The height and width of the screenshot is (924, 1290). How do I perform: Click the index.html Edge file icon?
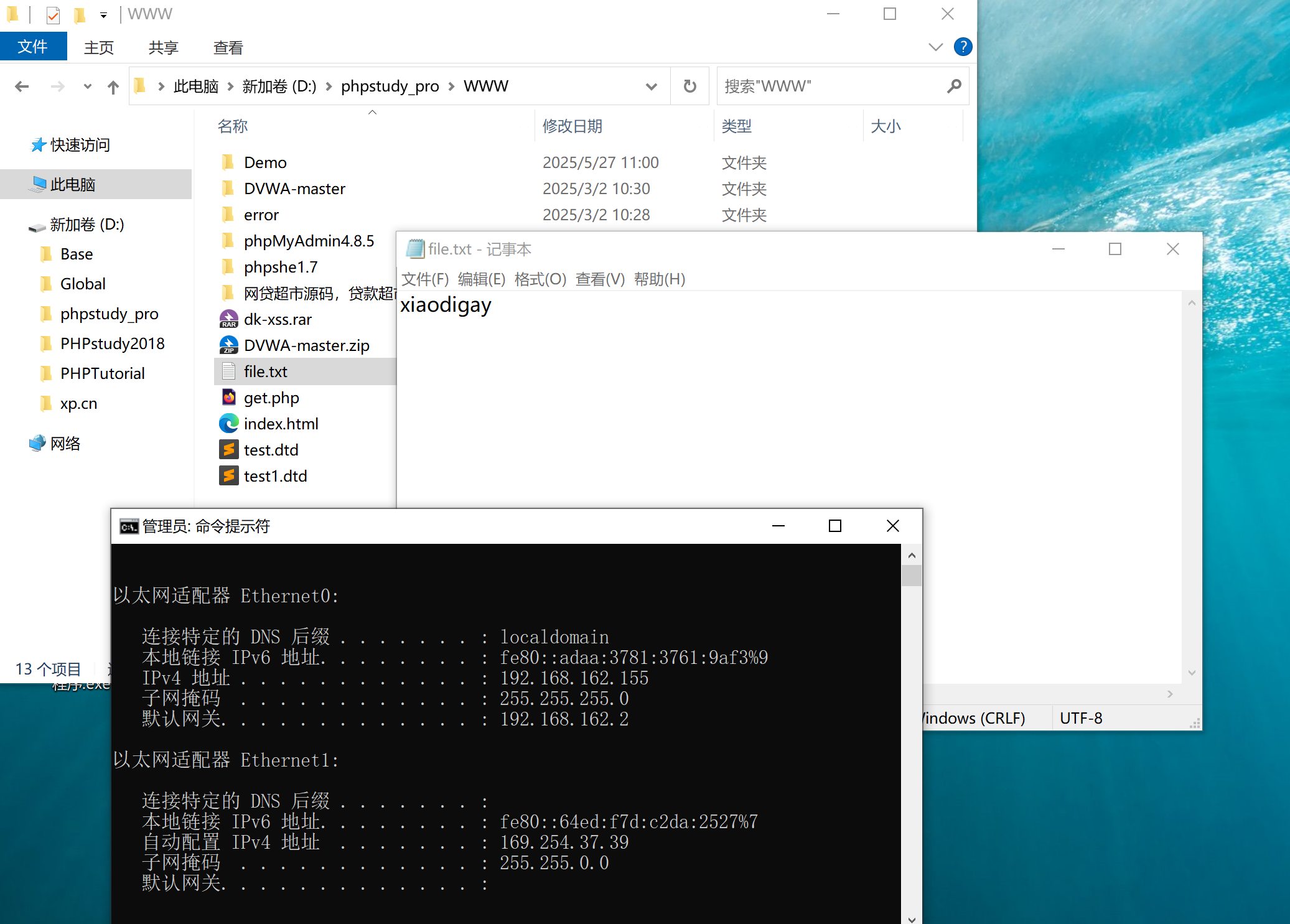click(229, 424)
